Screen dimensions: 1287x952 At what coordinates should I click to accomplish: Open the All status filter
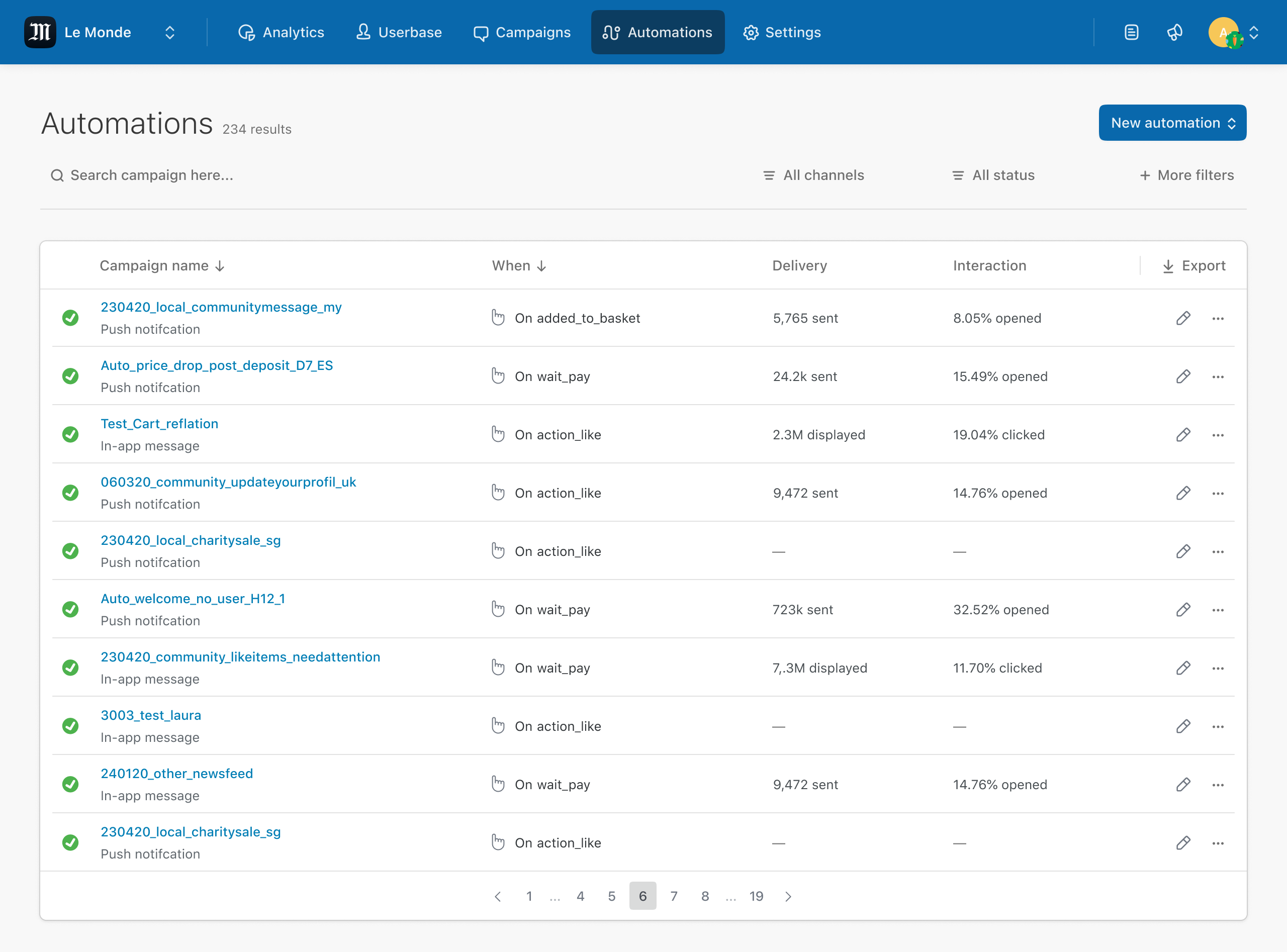[992, 175]
